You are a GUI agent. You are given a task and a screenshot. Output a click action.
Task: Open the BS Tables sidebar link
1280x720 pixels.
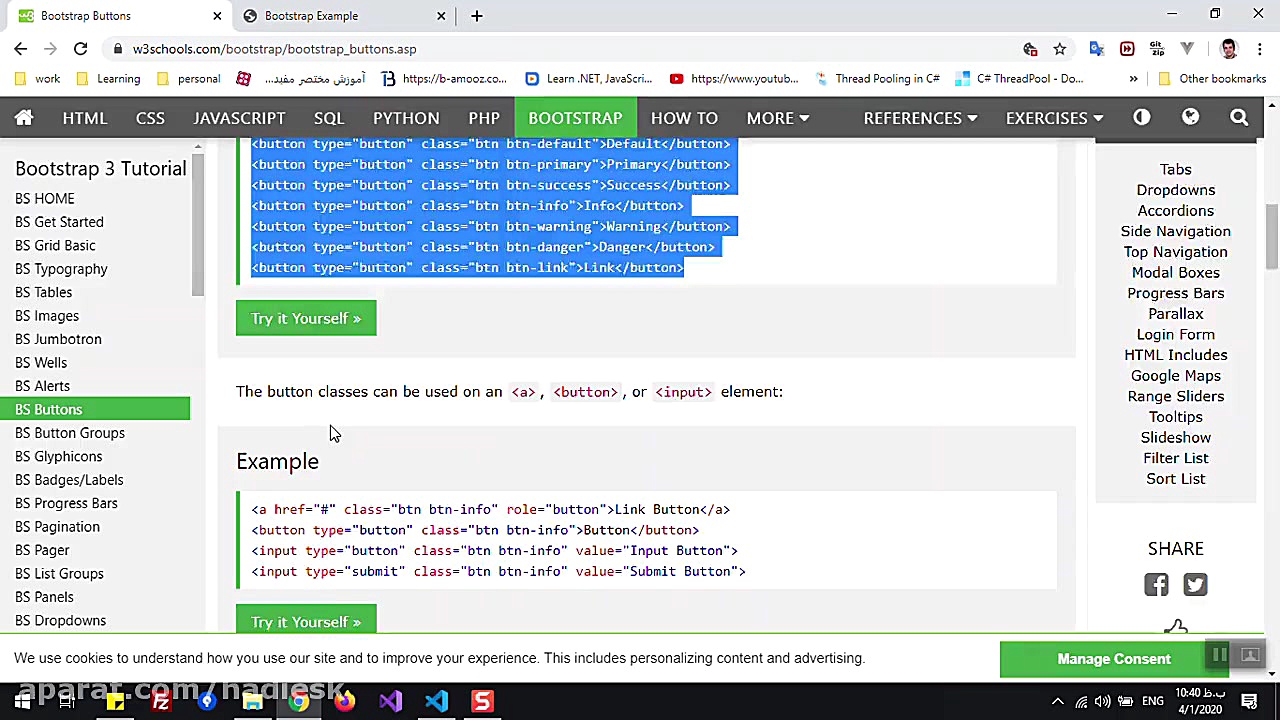point(43,292)
